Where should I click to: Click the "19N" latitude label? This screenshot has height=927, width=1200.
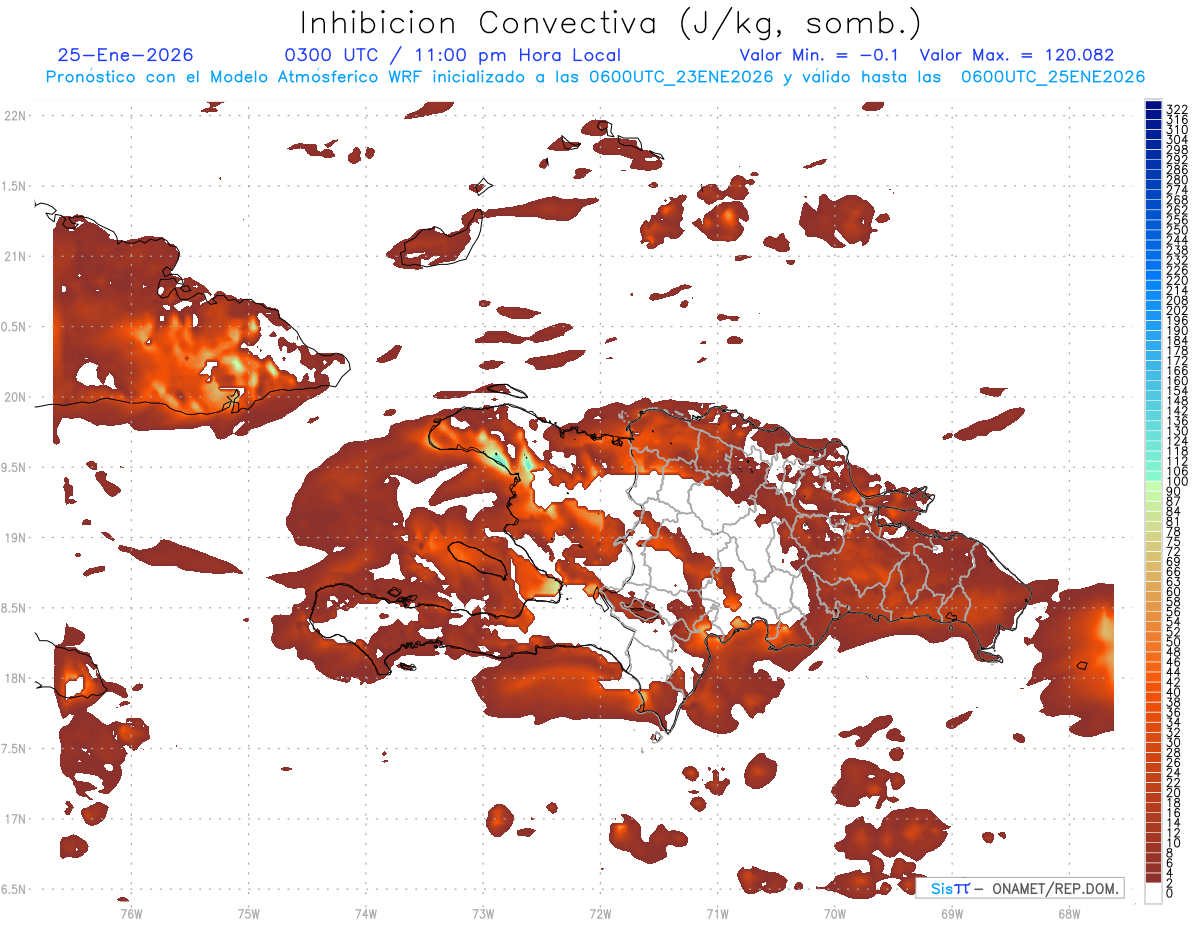[15, 538]
